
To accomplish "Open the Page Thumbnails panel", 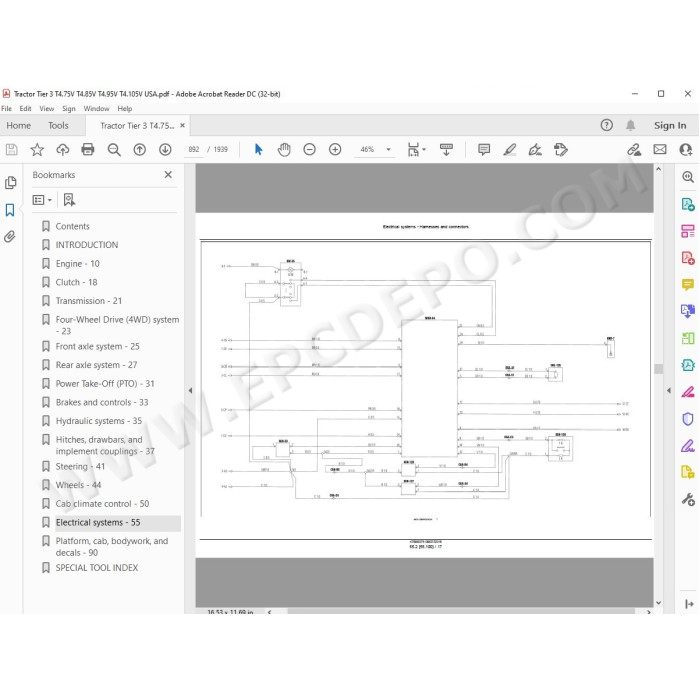I will coord(10,183).
